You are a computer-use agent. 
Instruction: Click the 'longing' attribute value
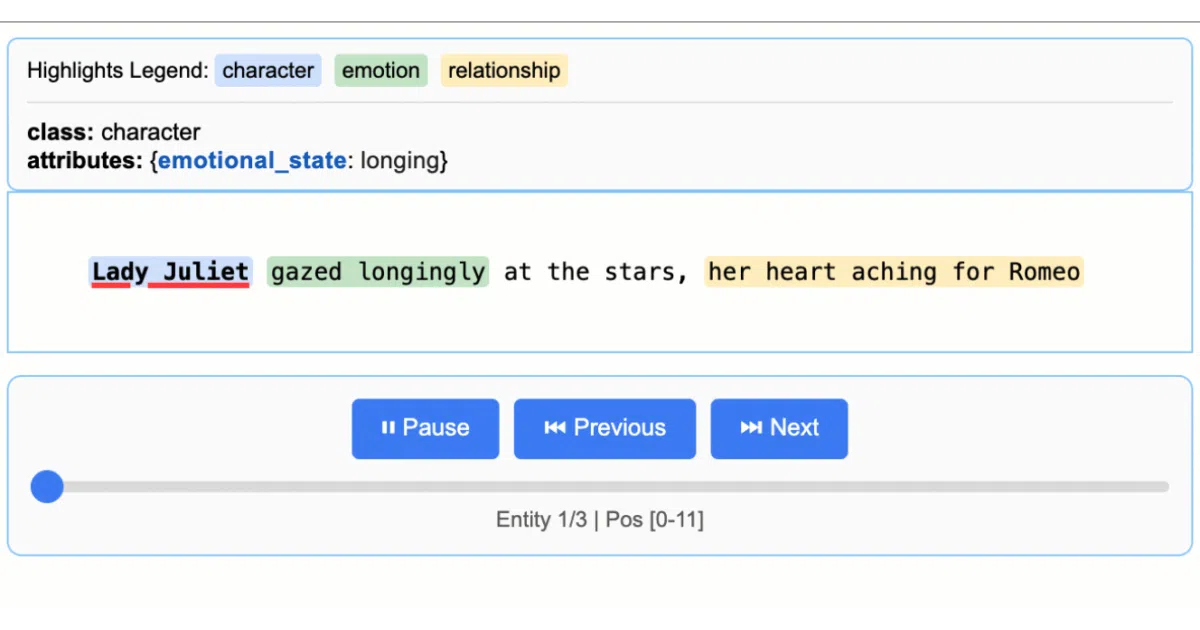click(400, 160)
